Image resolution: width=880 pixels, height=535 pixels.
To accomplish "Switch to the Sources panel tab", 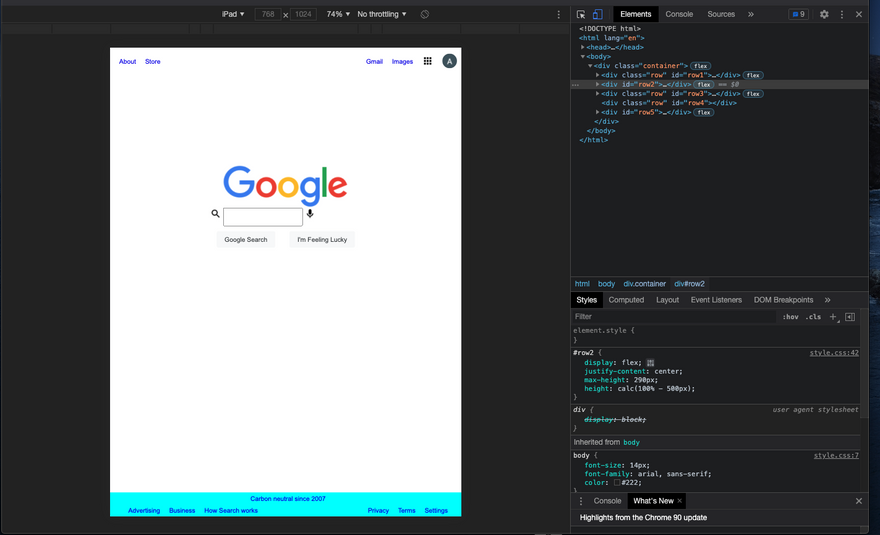I will point(721,15).
